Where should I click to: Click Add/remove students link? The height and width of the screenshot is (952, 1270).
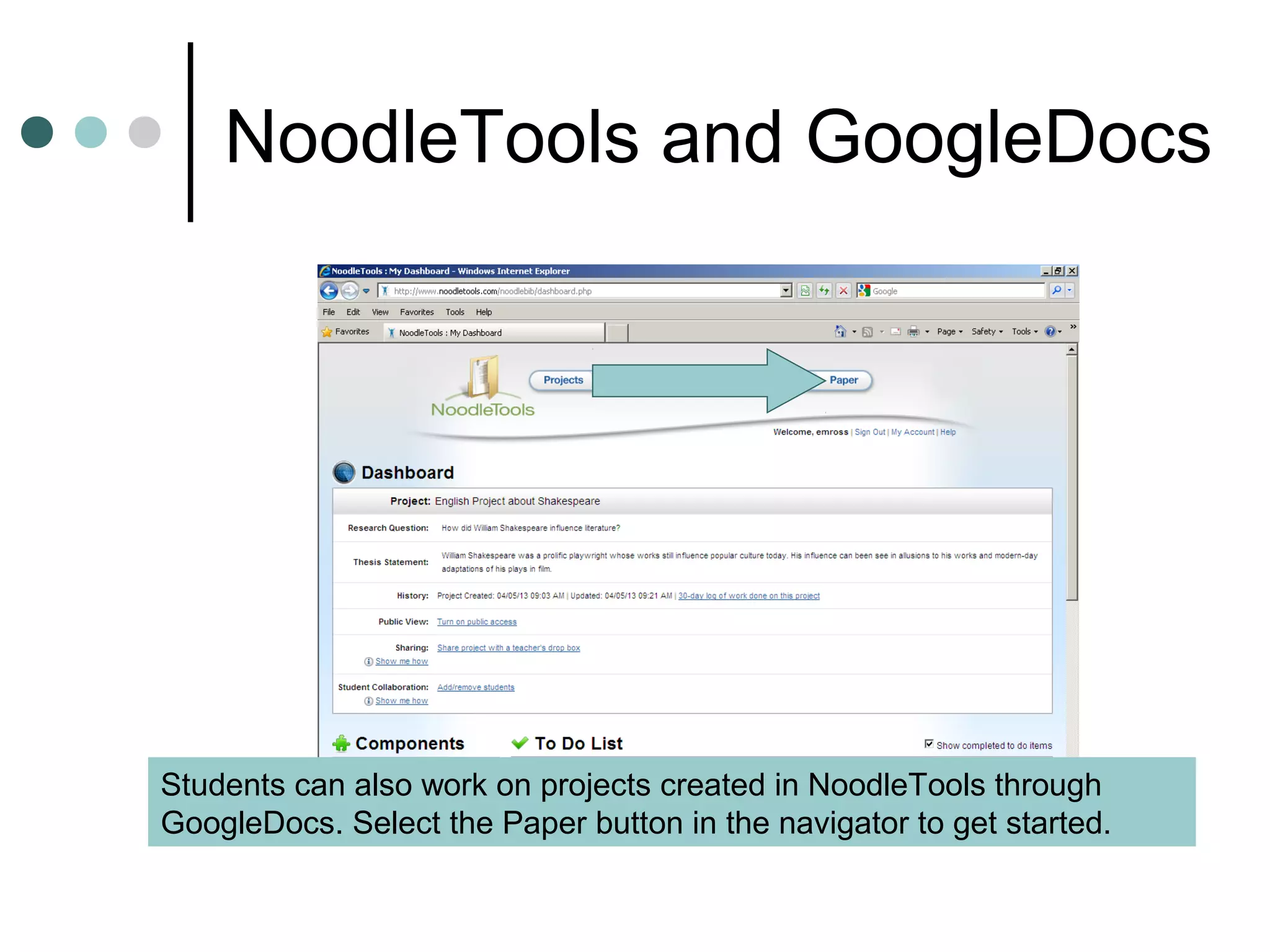coord(476,687)
